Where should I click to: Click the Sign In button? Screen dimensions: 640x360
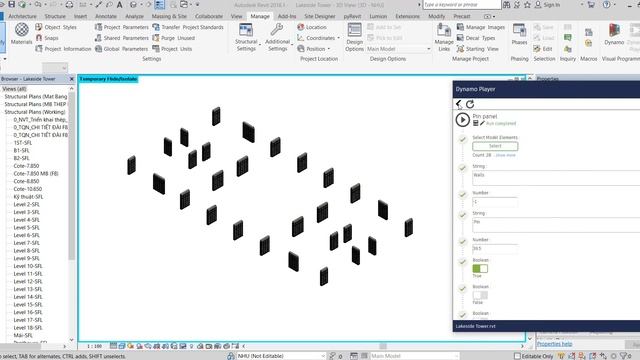click(x=547, y=5)
